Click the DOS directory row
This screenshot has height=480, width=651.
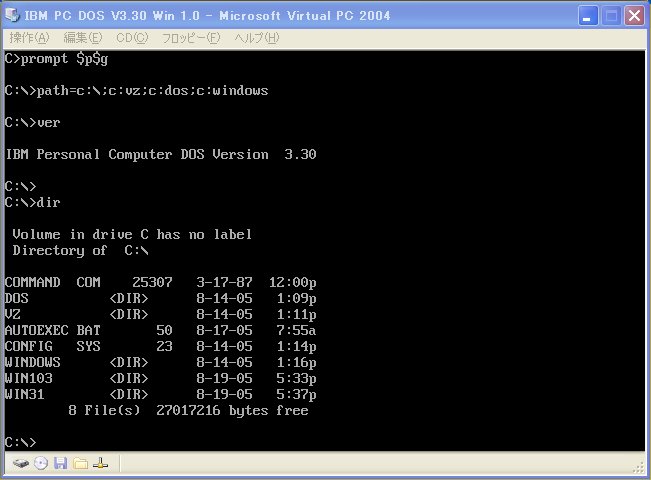point(160,299)
